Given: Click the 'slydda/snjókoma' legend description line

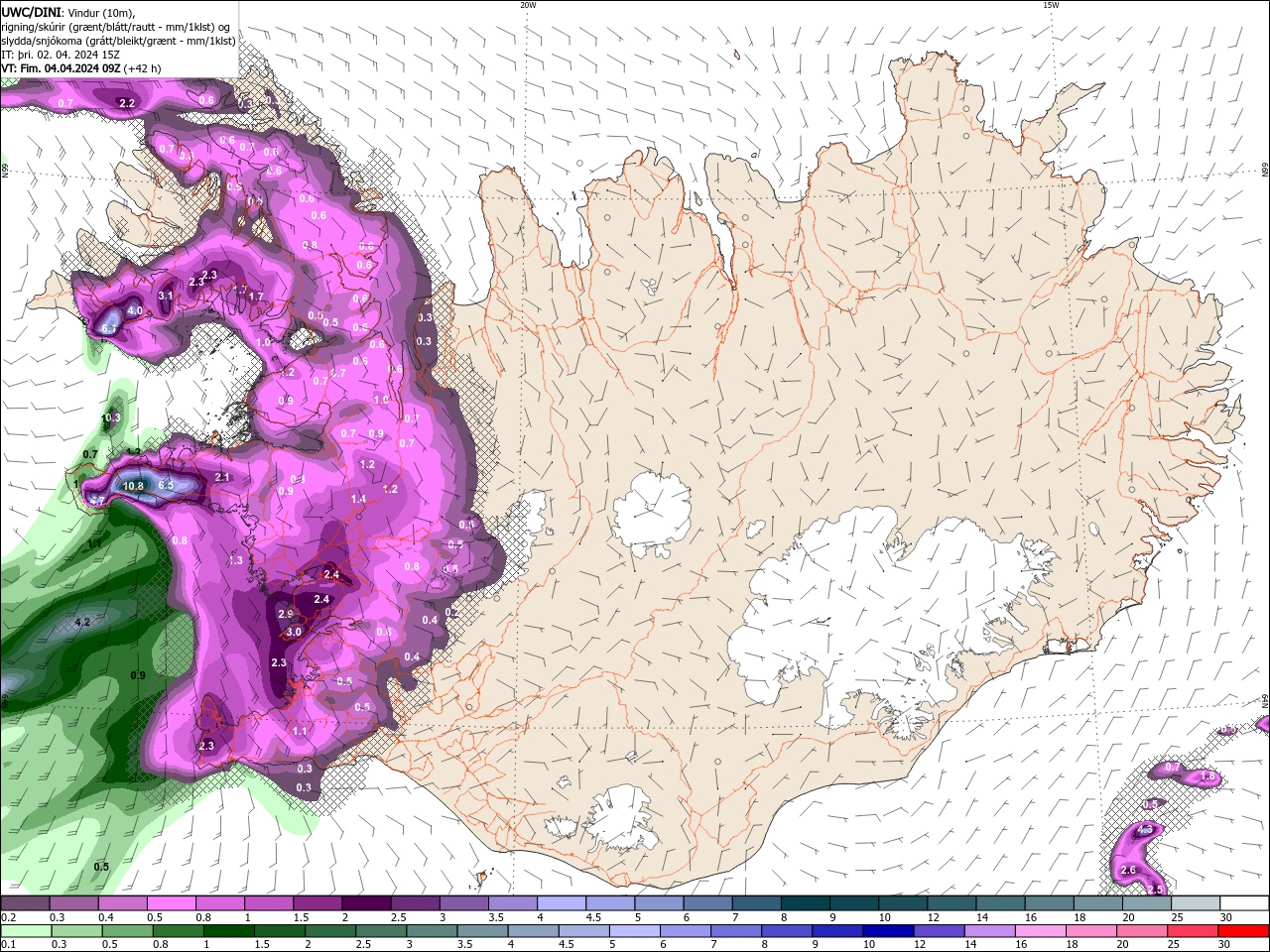Looking at the screenshot, I should tap(118, 41).
